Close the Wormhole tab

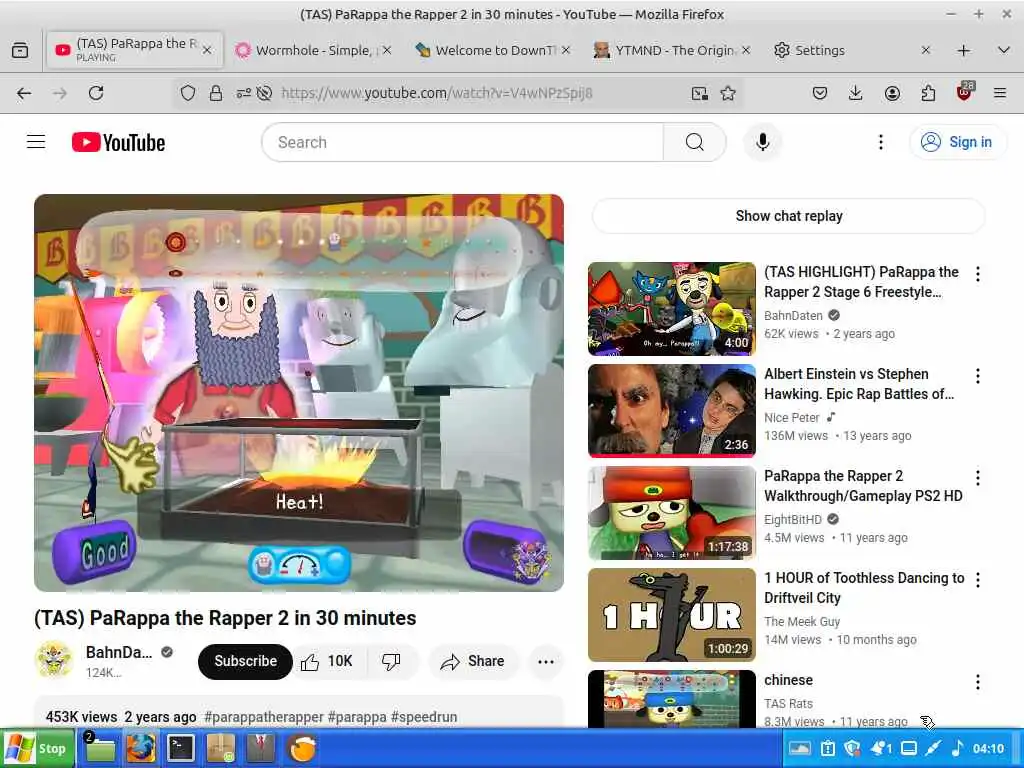pyautogui.click(x=387, y=50)
